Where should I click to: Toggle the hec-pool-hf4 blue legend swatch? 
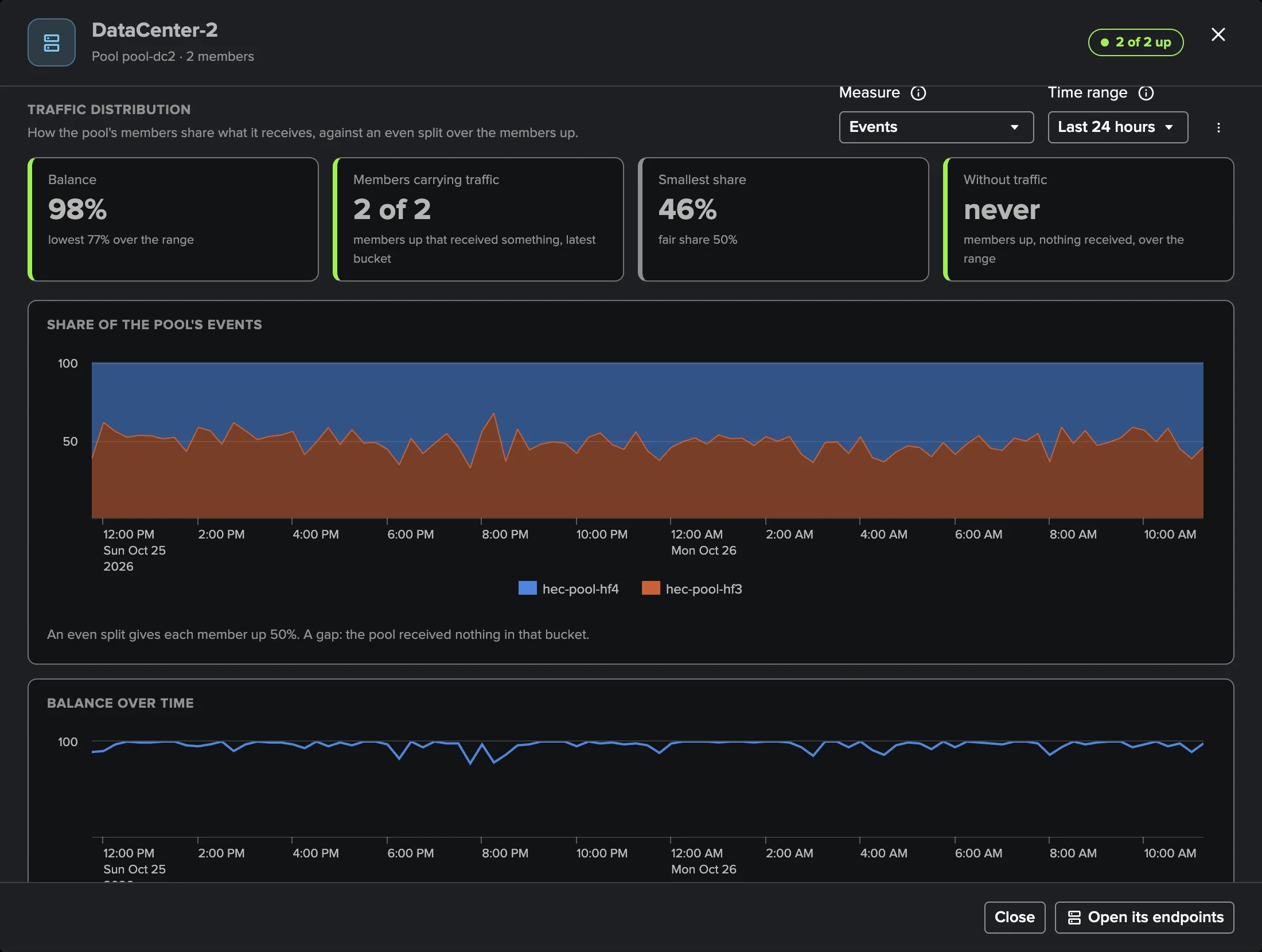pyautogui.click(x=528, y=588)
